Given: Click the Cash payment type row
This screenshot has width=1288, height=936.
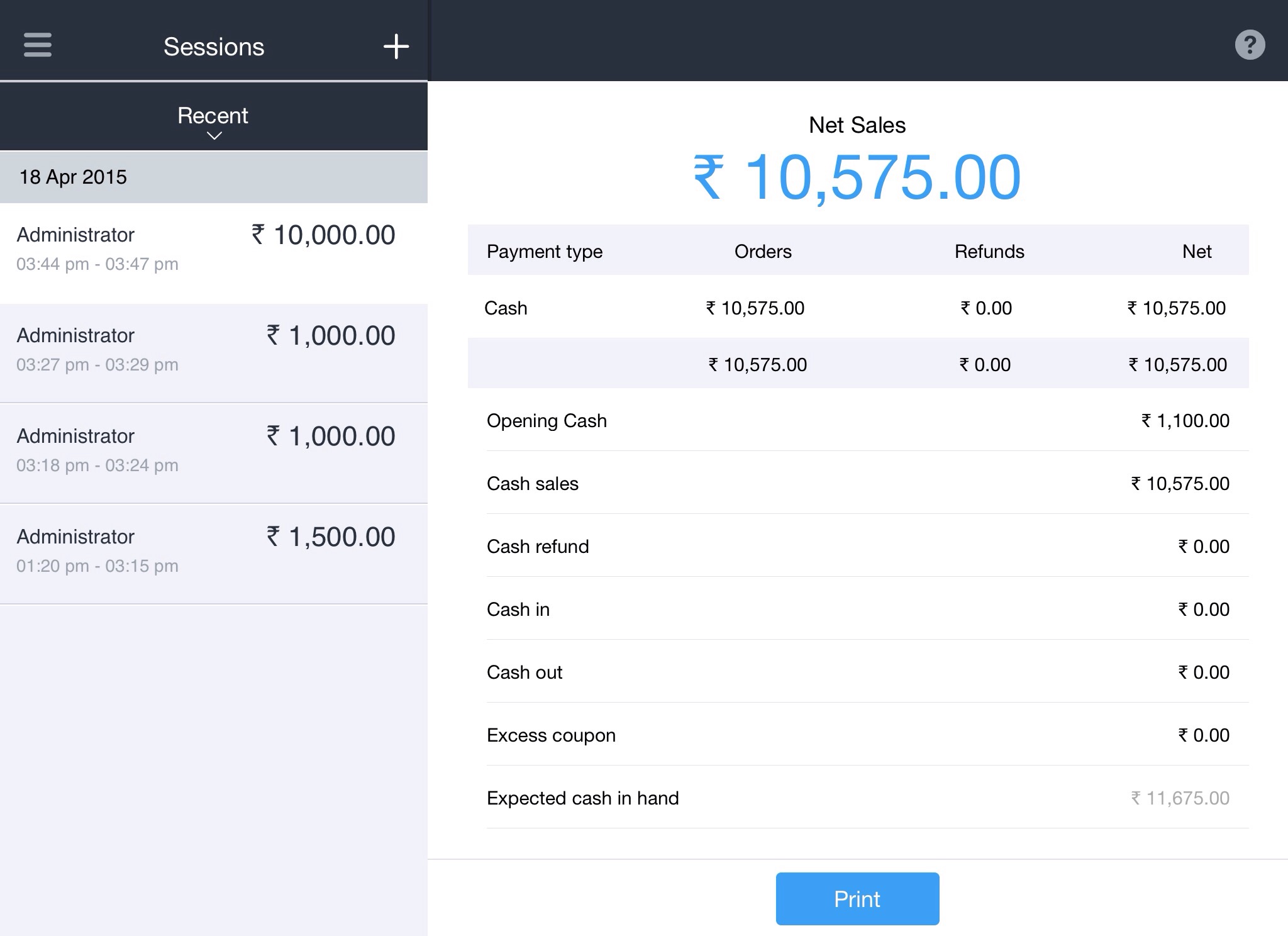Looking at the screenshot, I should pyautogui.click(x=858, y=308).
